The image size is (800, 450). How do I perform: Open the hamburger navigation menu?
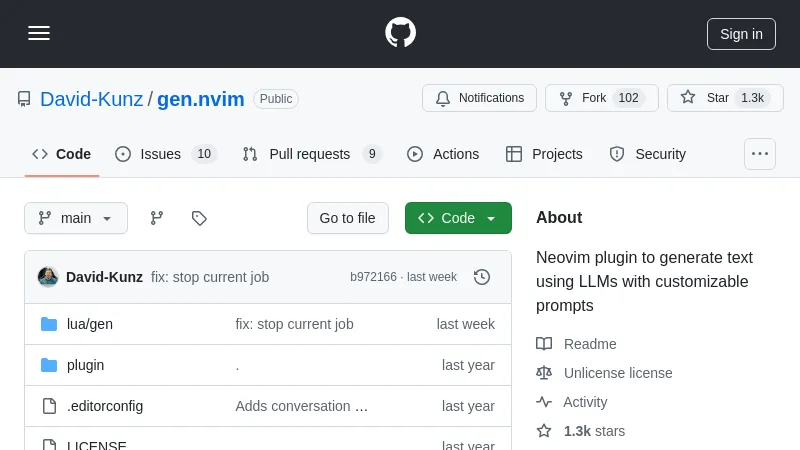(39, 33)
